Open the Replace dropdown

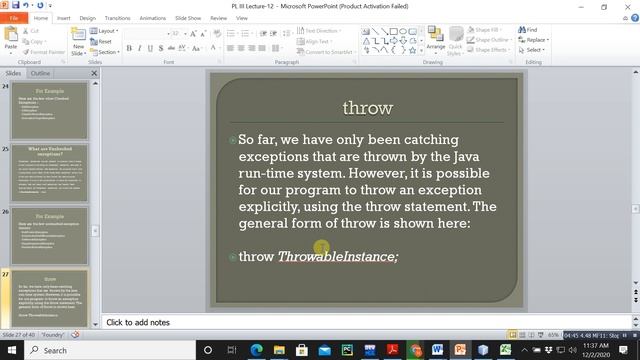(x=533, y=40)
